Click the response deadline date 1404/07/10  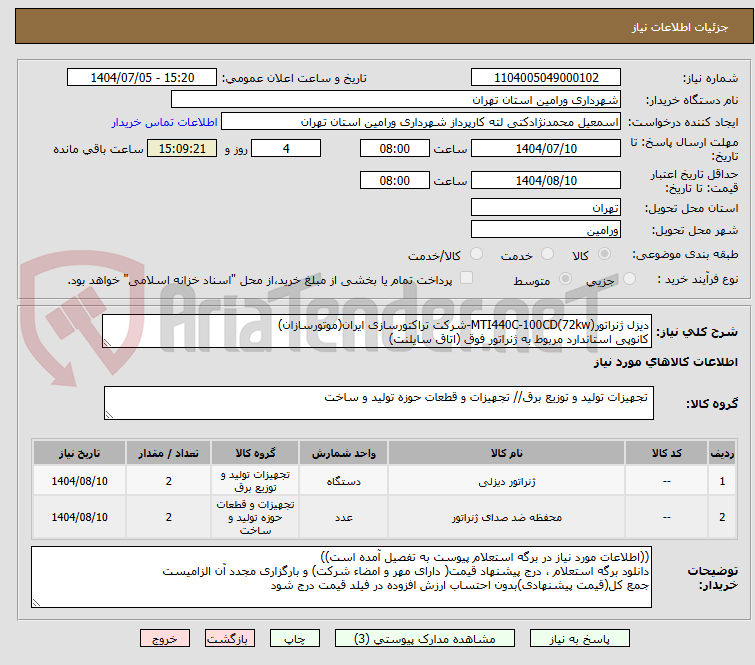tap(546, 148)
